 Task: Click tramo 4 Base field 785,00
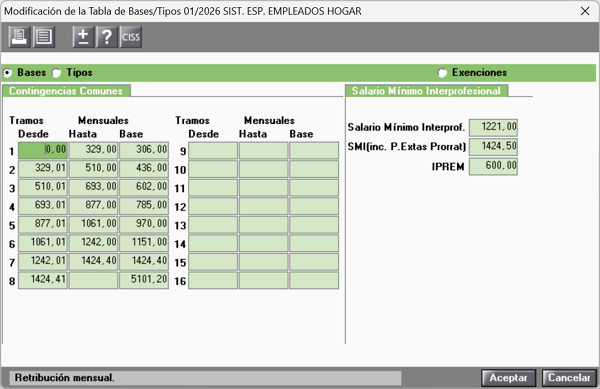[x=144, y=206]
